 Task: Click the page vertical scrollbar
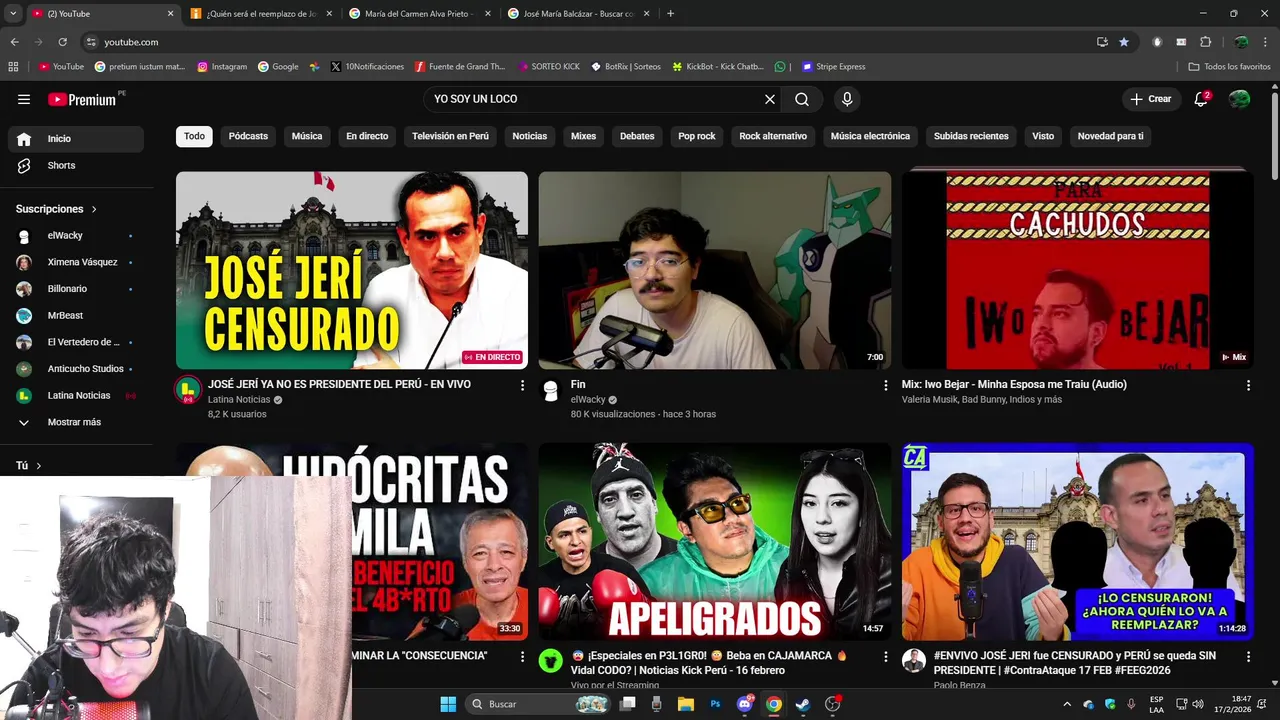[x=1274, y=135]
